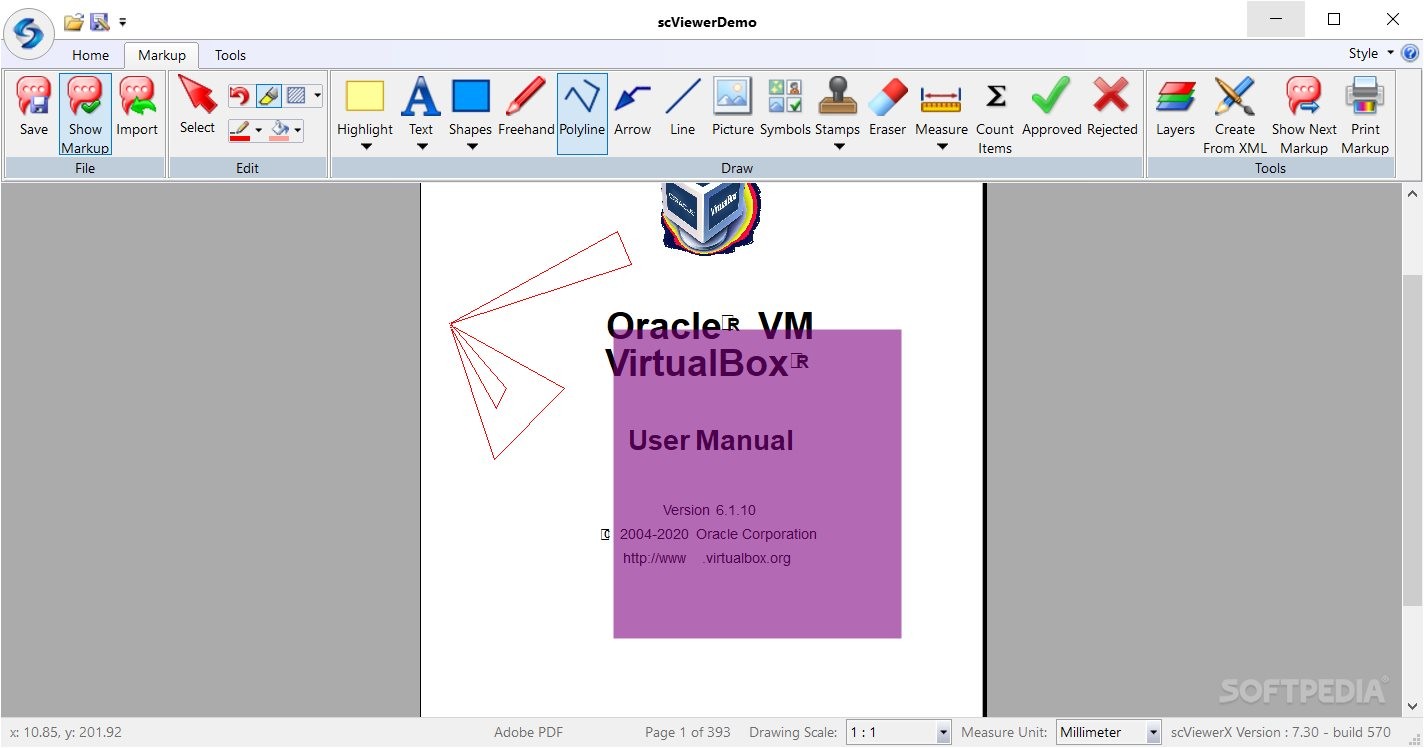Click the open folder quick access icon

[74, 21]
